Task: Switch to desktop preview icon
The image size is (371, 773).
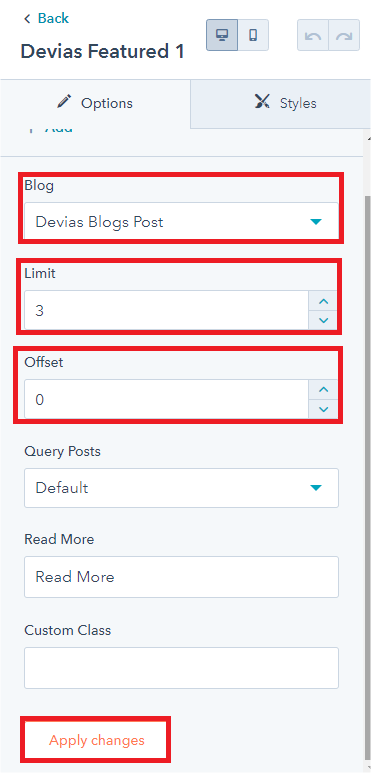Action: 222,35
